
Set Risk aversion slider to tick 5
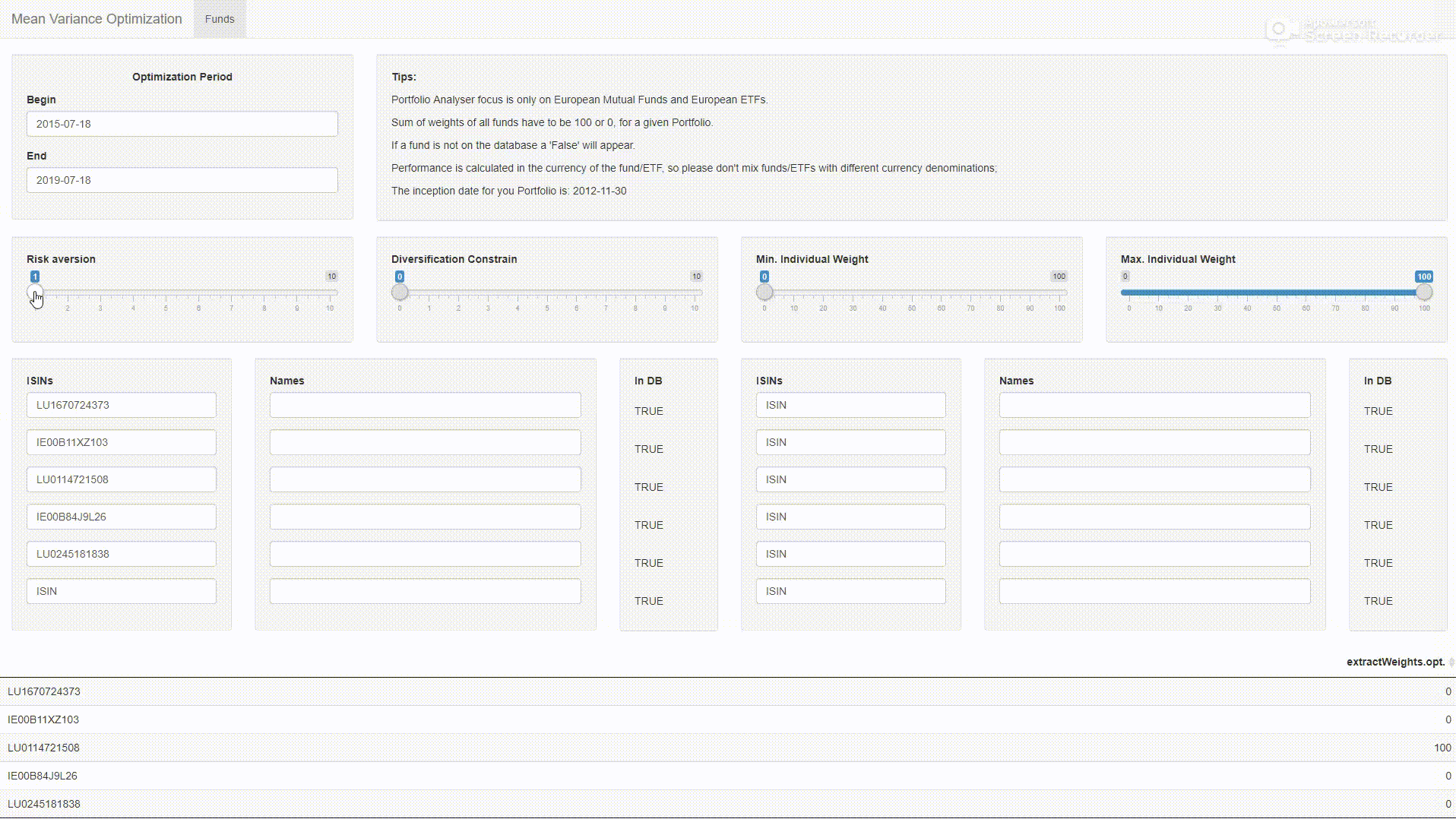(166, 292)
